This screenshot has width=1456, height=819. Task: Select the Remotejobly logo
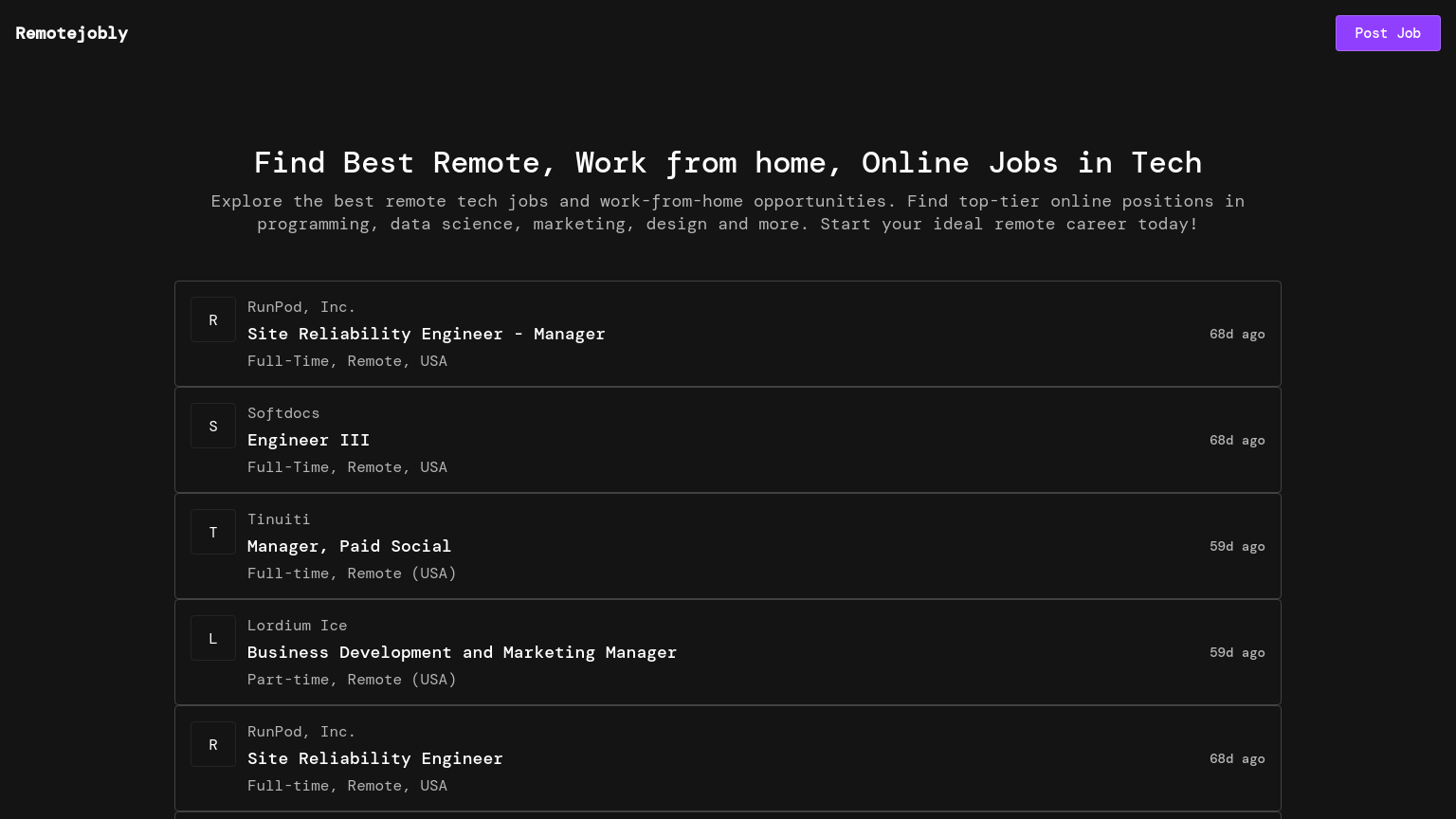pyautogui.click(x=72, y=33)
